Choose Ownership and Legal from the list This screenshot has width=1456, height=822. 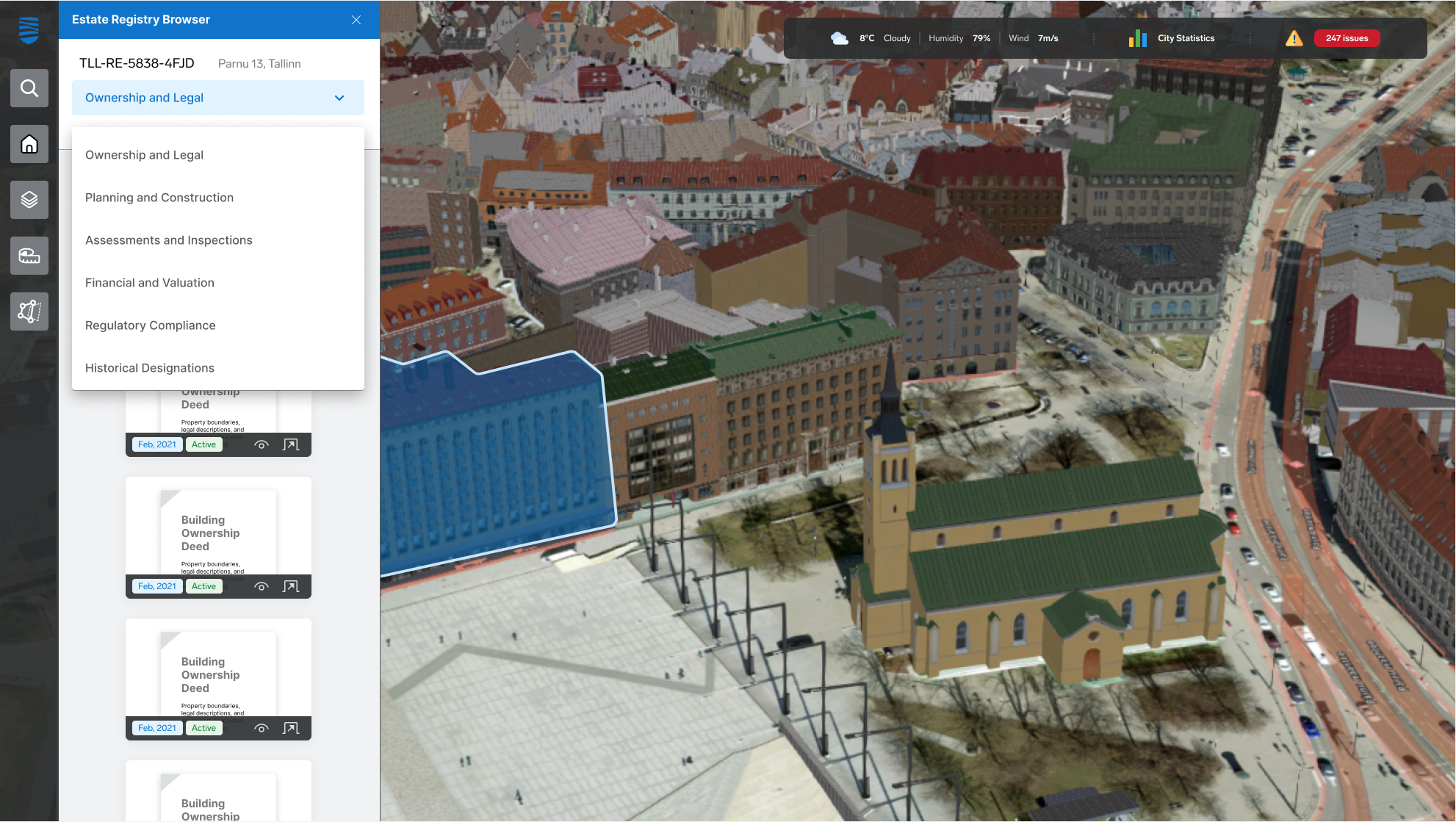tap(218, 155)
